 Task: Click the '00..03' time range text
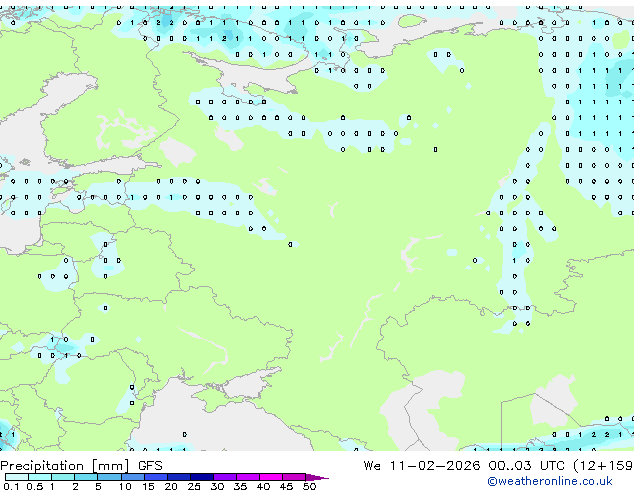point(510,466)
